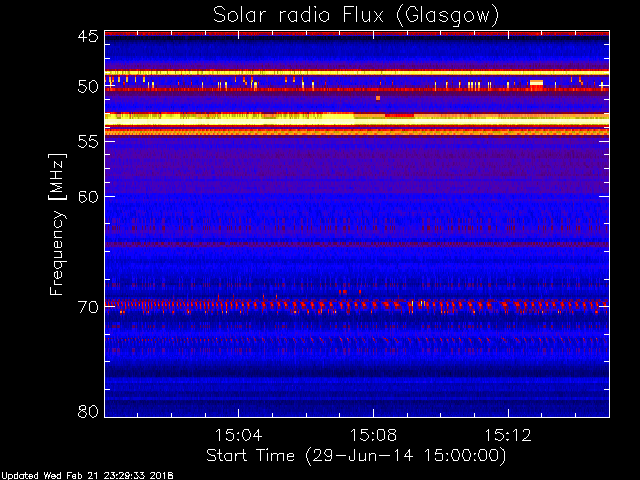Click the isolated orange spot below 50 MHz

378,98
